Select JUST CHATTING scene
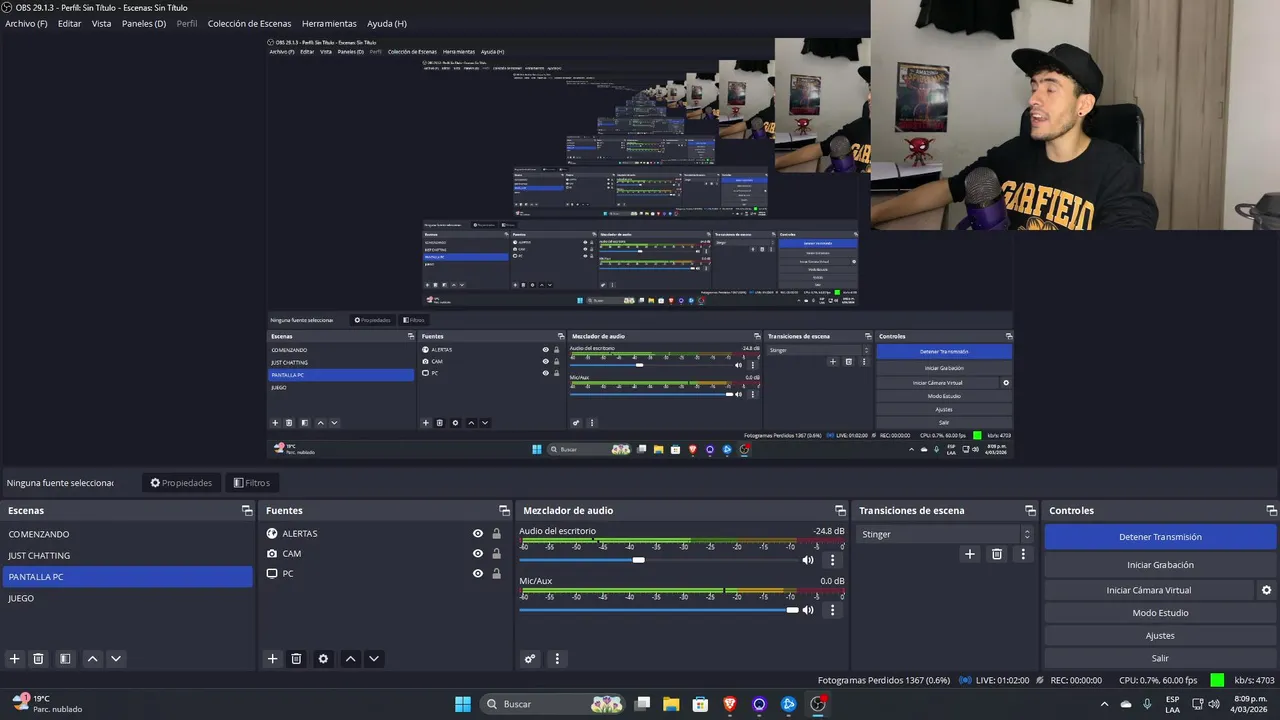 [127, 555]
